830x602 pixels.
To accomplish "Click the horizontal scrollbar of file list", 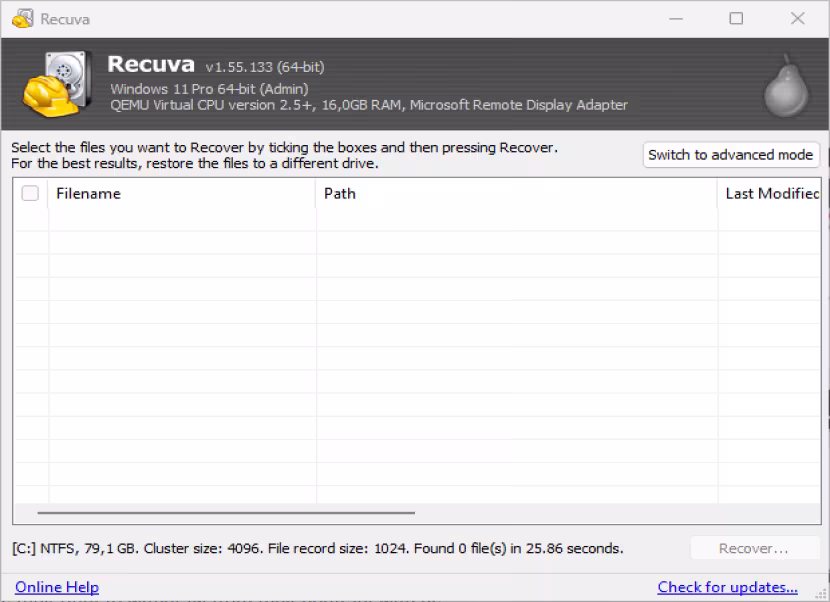I will [x=227, y=513].
